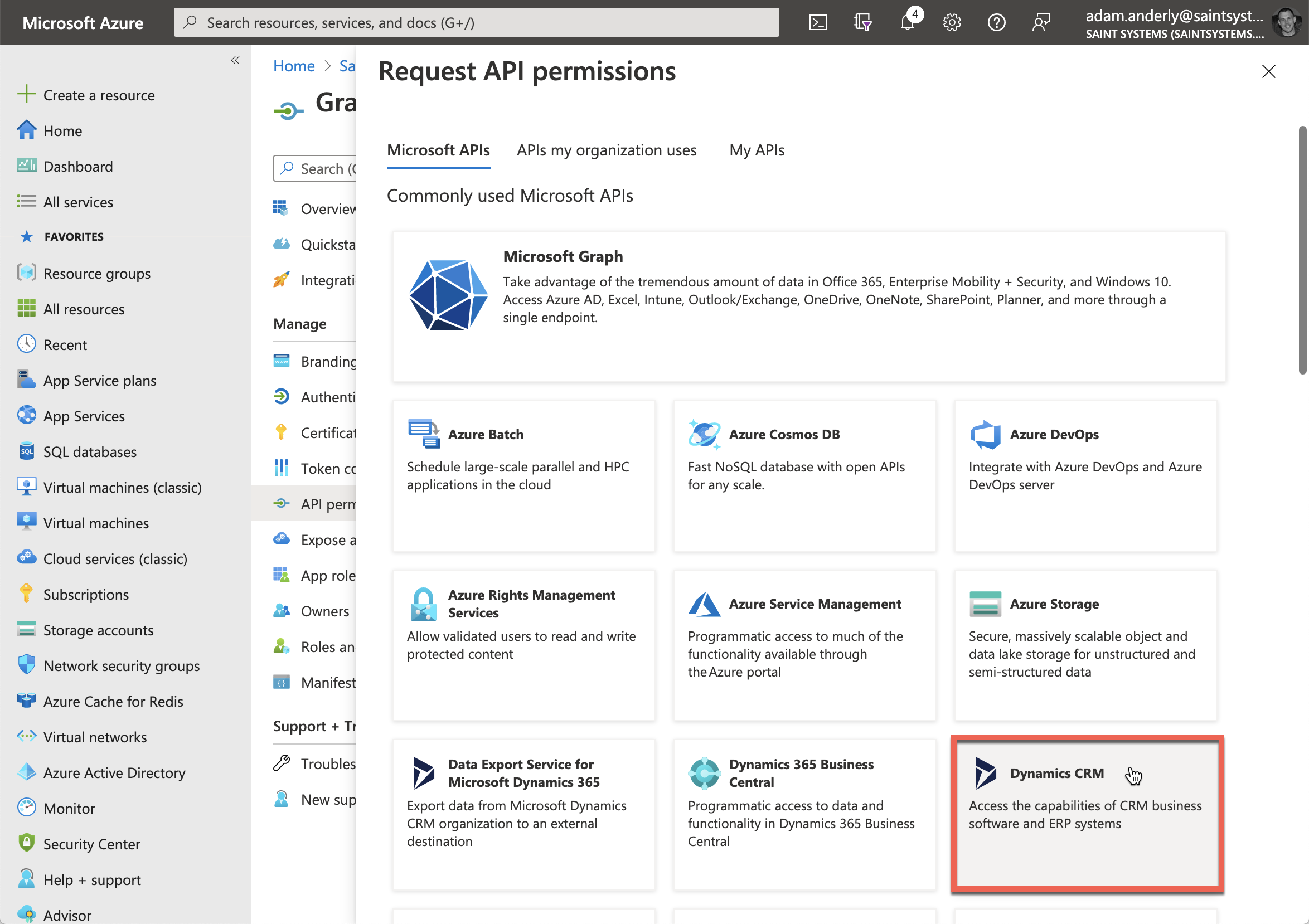Open the Authentication menu item

coord(315,397)
